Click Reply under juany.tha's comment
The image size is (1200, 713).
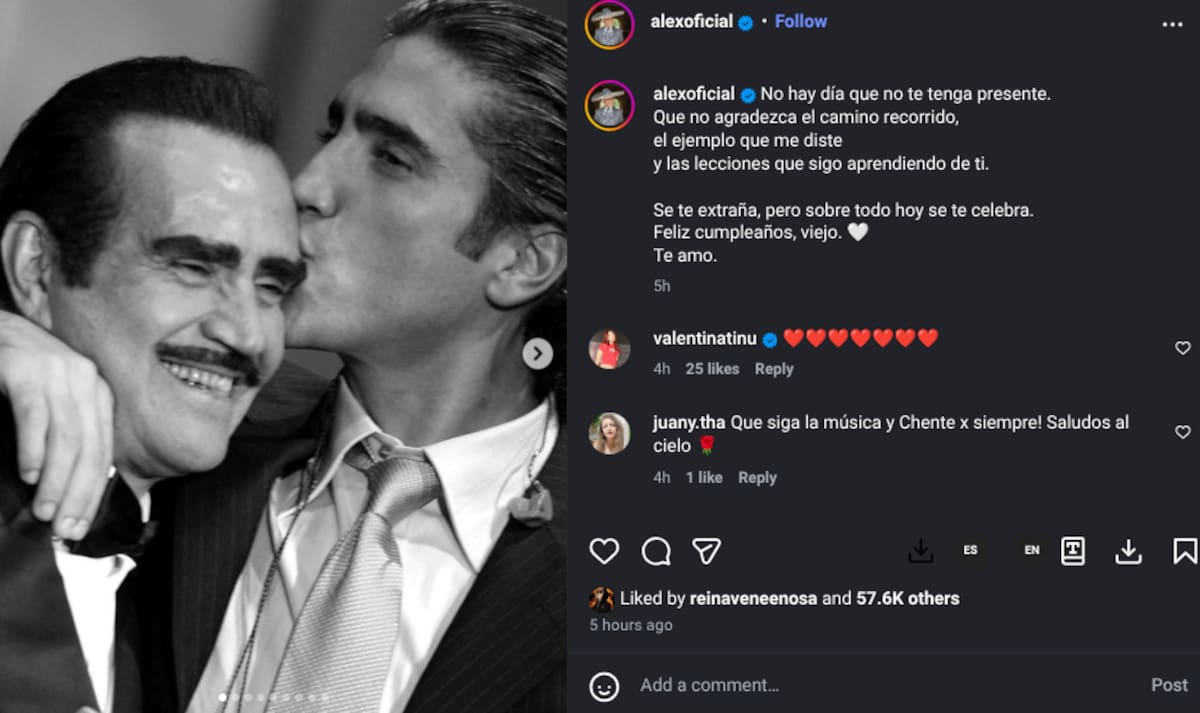[757, 478]
